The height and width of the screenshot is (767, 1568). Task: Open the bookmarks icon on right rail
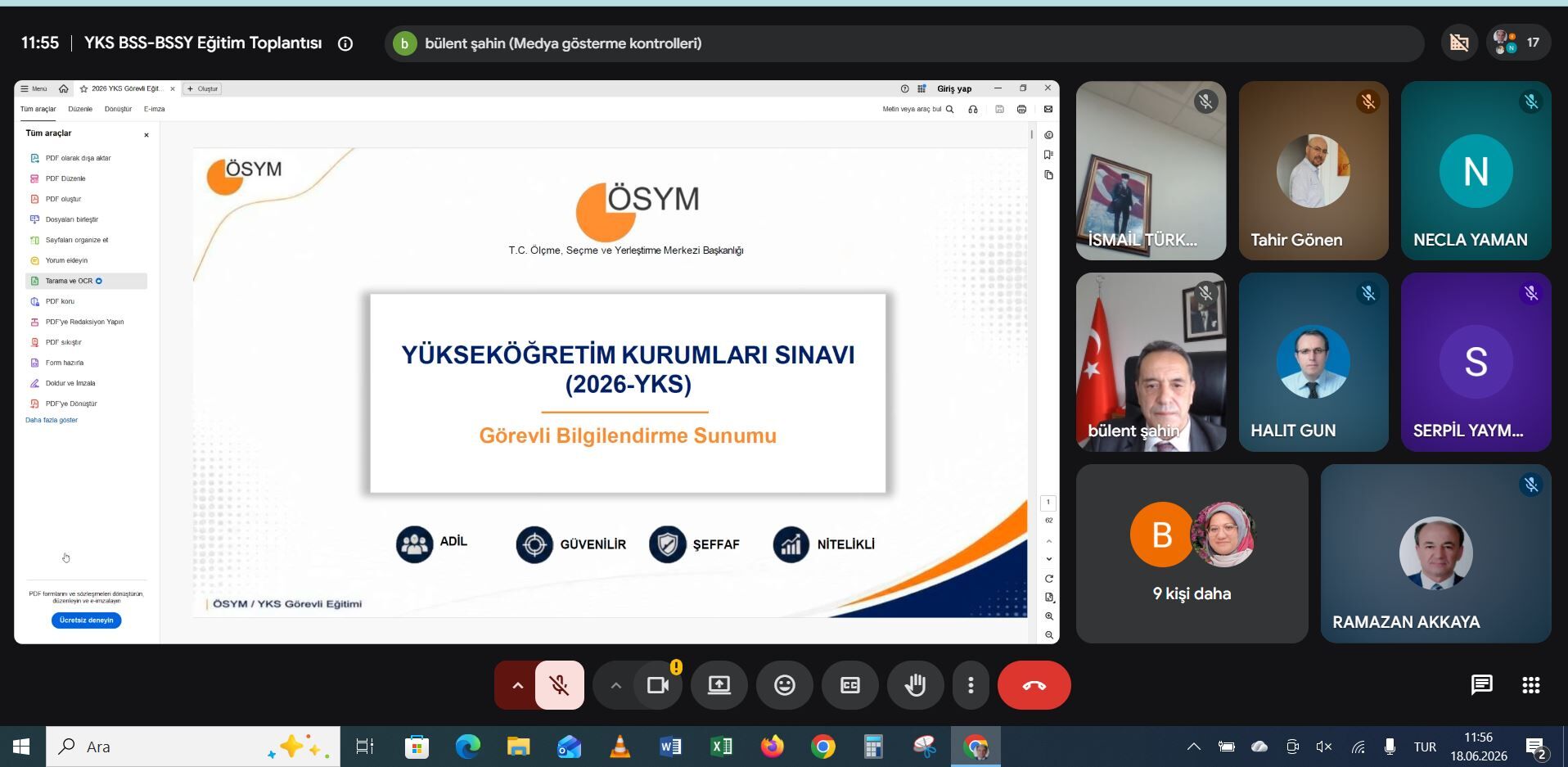coord(1048,155)
